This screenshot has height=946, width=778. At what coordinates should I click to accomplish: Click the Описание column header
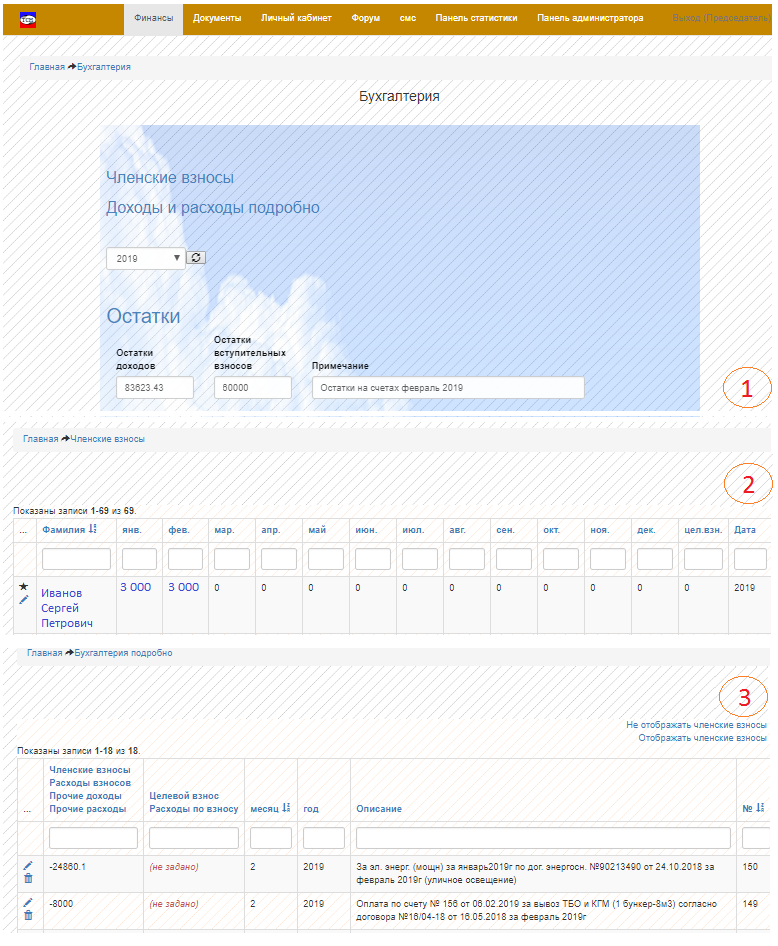[379, 809]
